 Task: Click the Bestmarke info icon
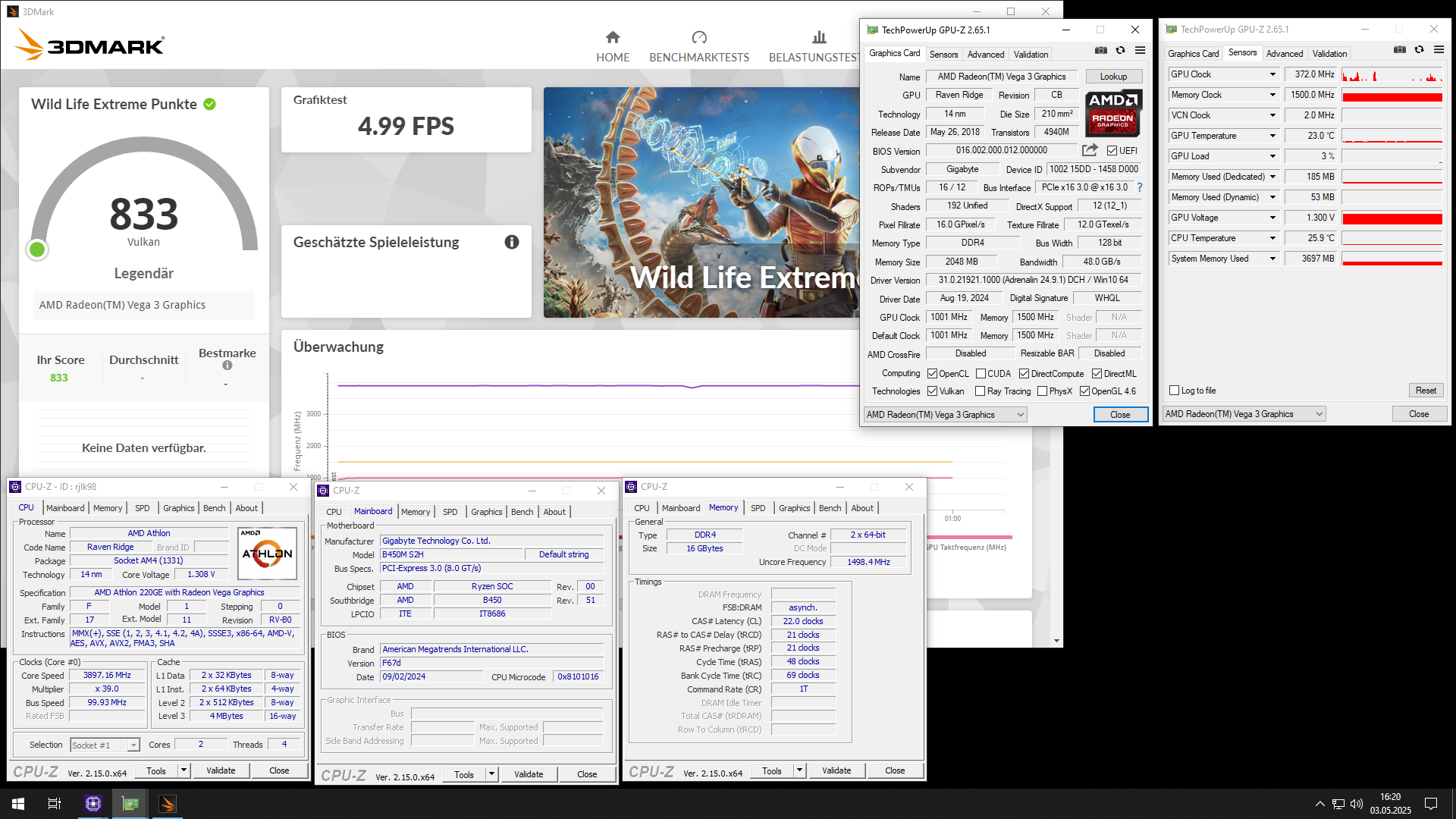227,366
